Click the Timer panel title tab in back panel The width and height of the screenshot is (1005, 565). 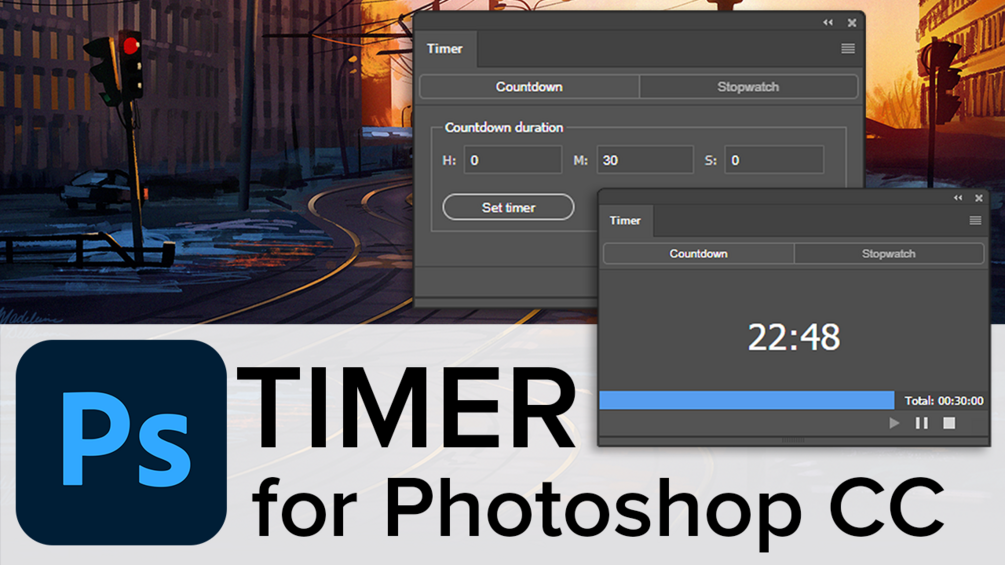coord(445,49)
